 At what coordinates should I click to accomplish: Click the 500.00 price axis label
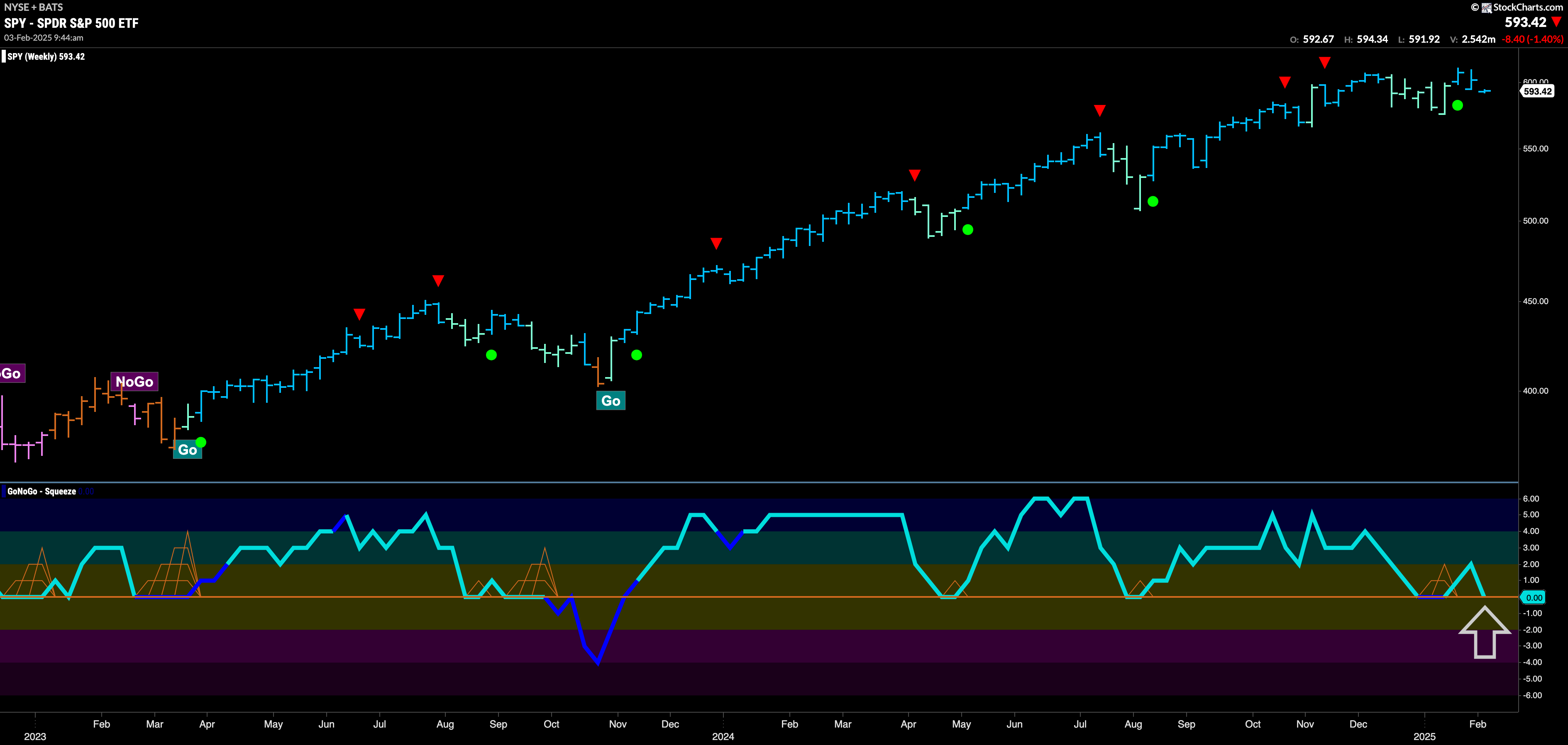1536,221
